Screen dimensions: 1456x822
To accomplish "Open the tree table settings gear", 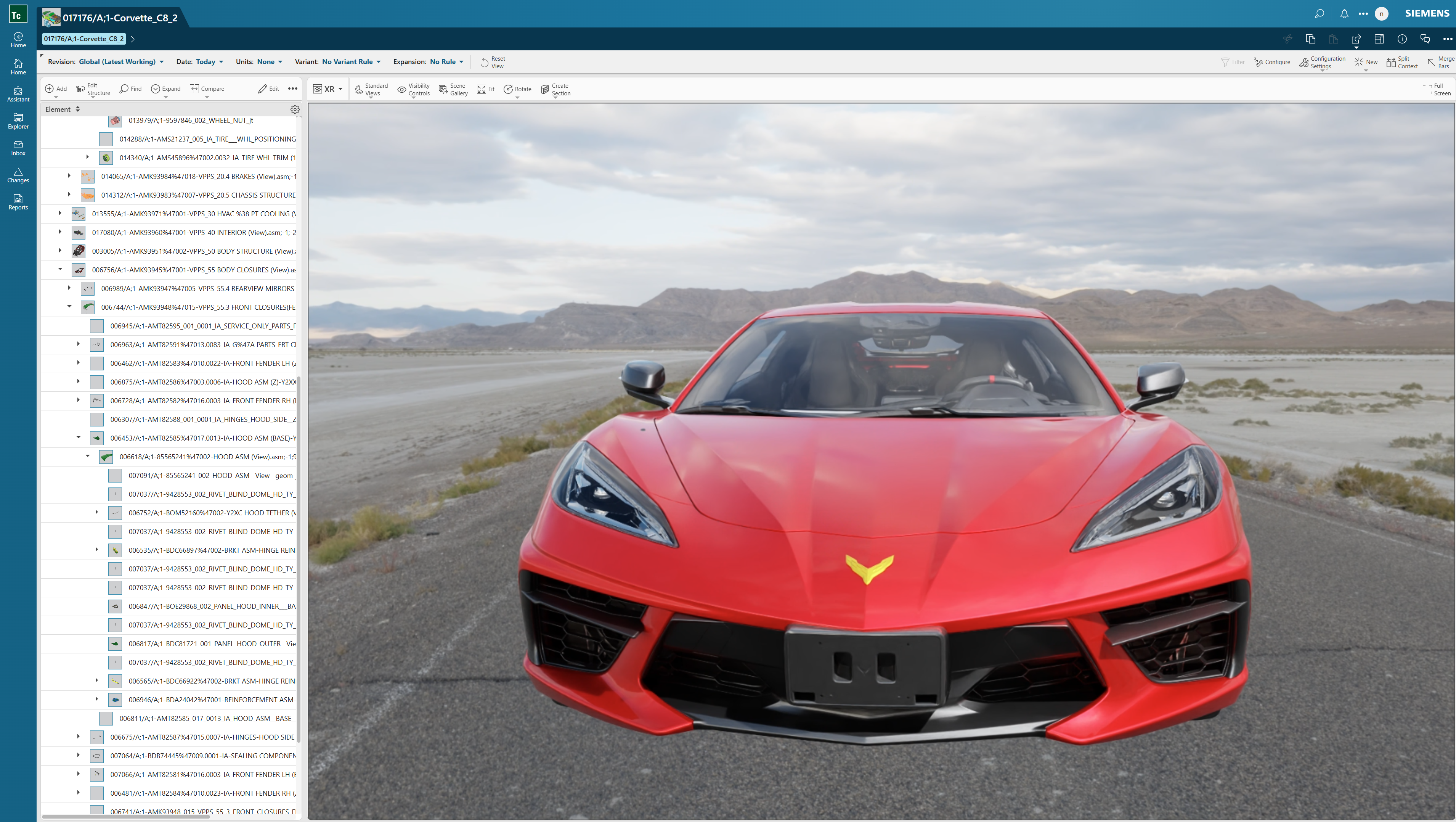I will (294, 109).
